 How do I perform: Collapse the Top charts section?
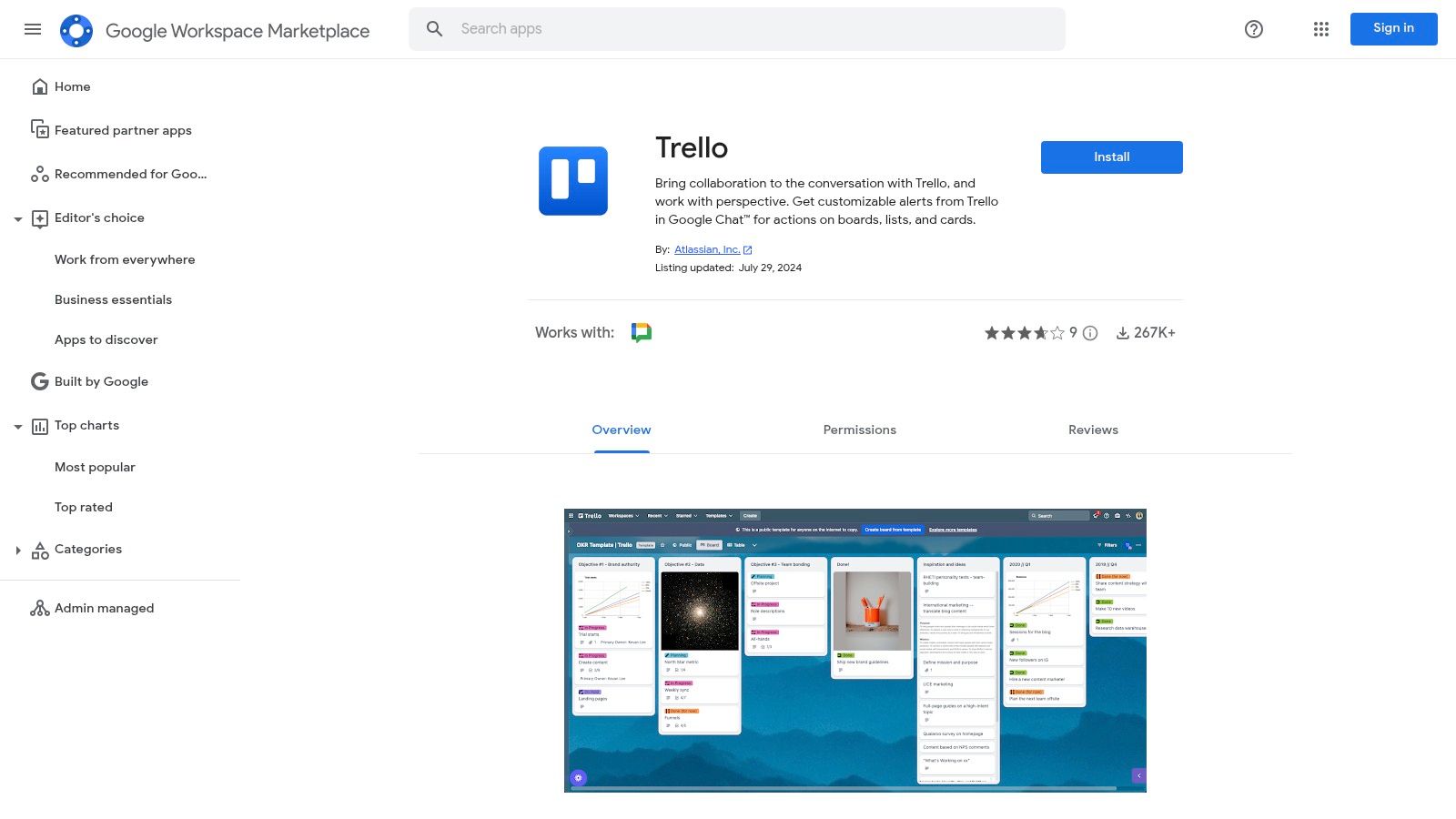[18, 425]
